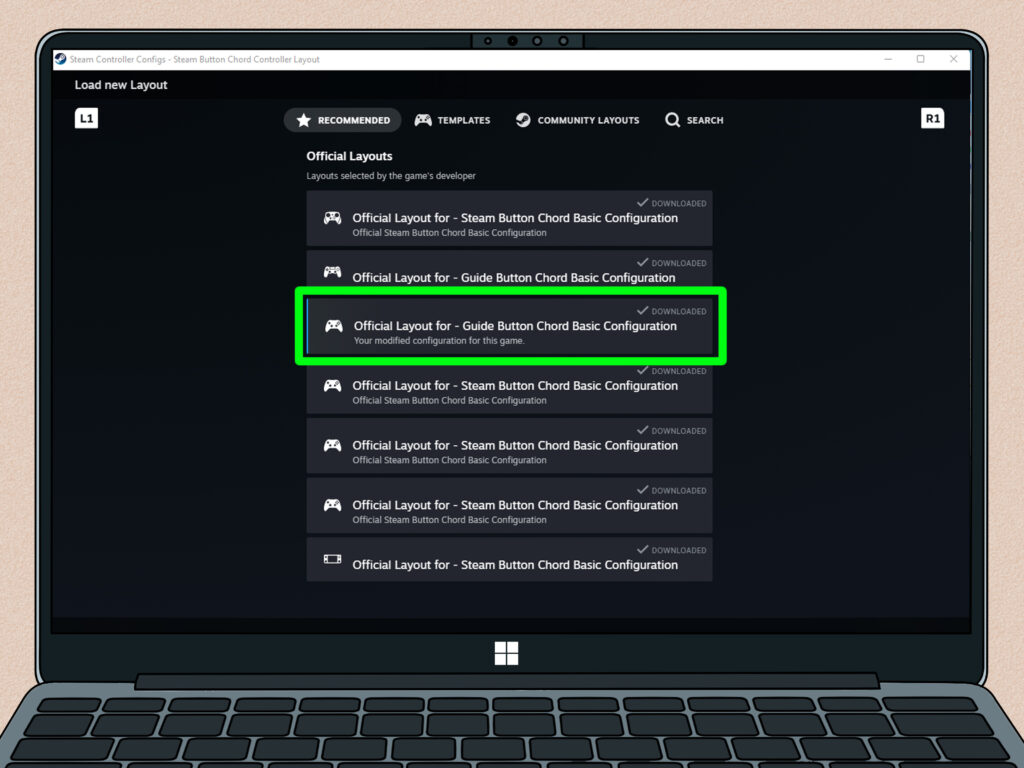
Task: Click the star icon on the Recommended tab
Action: click(303, 120)
